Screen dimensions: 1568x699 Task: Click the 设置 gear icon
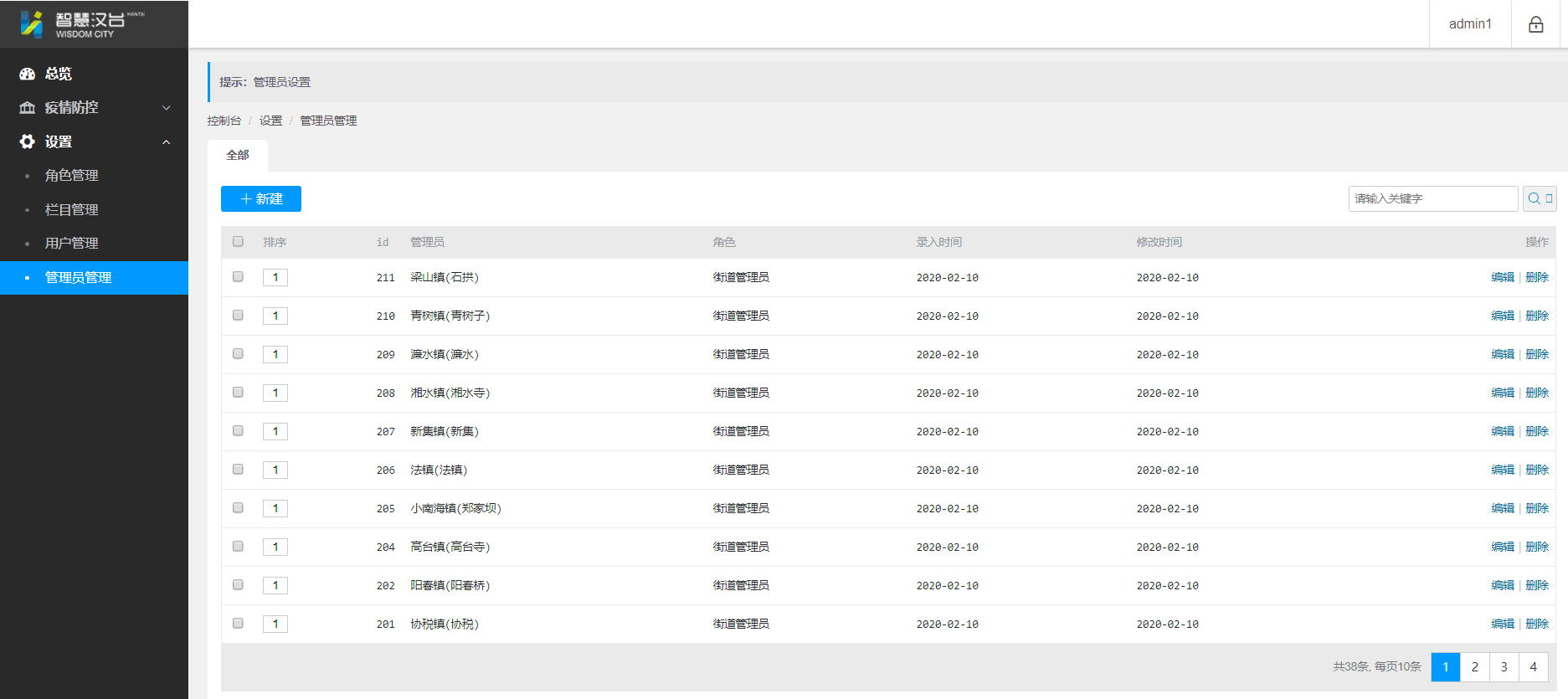tap(27, 141)
